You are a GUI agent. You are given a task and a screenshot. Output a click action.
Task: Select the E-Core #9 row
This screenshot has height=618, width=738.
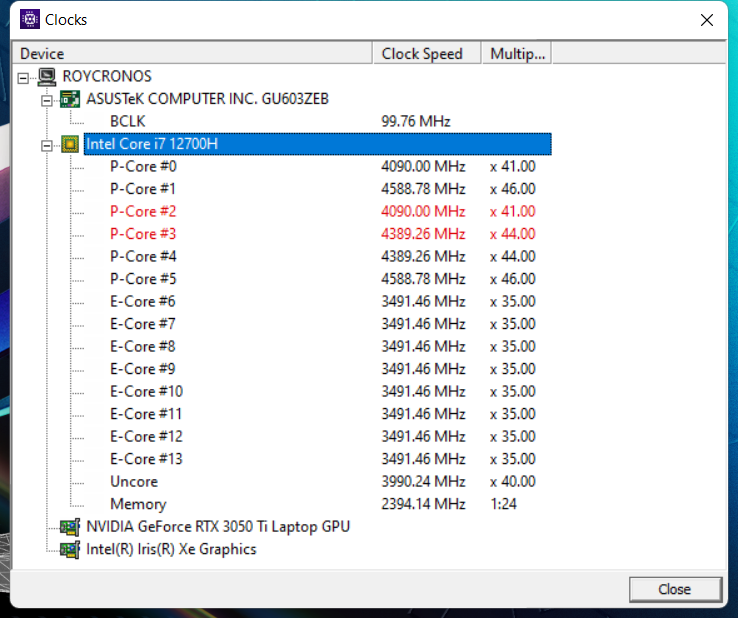pos(143,369)
